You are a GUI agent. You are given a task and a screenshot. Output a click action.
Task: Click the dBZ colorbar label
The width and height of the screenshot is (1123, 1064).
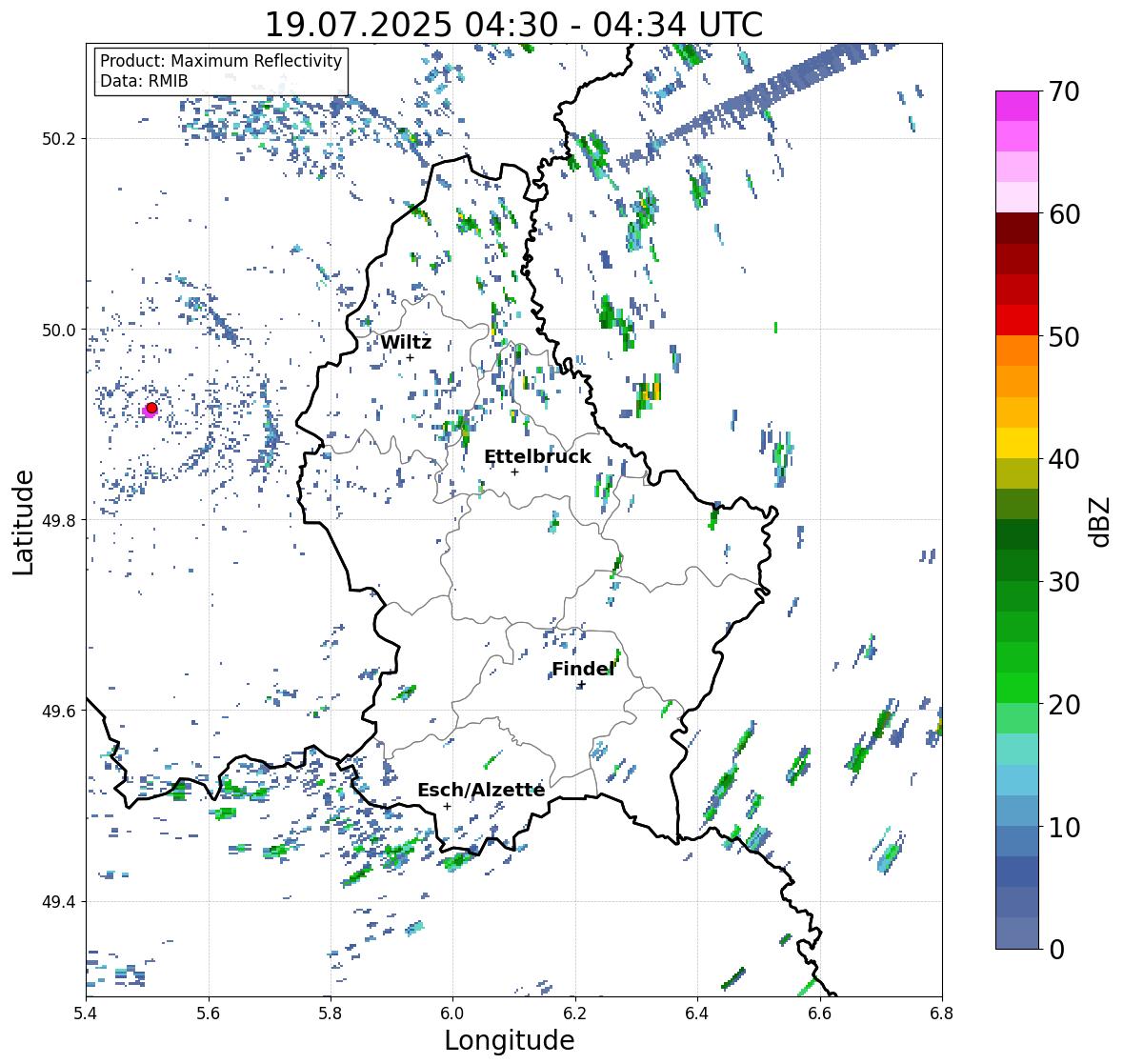point(1100,522)
